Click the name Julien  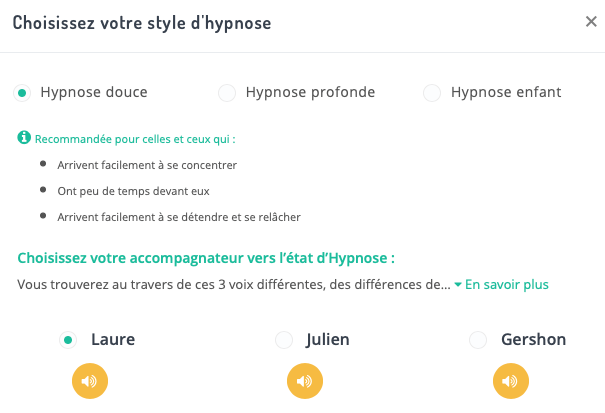coord(328,340)
